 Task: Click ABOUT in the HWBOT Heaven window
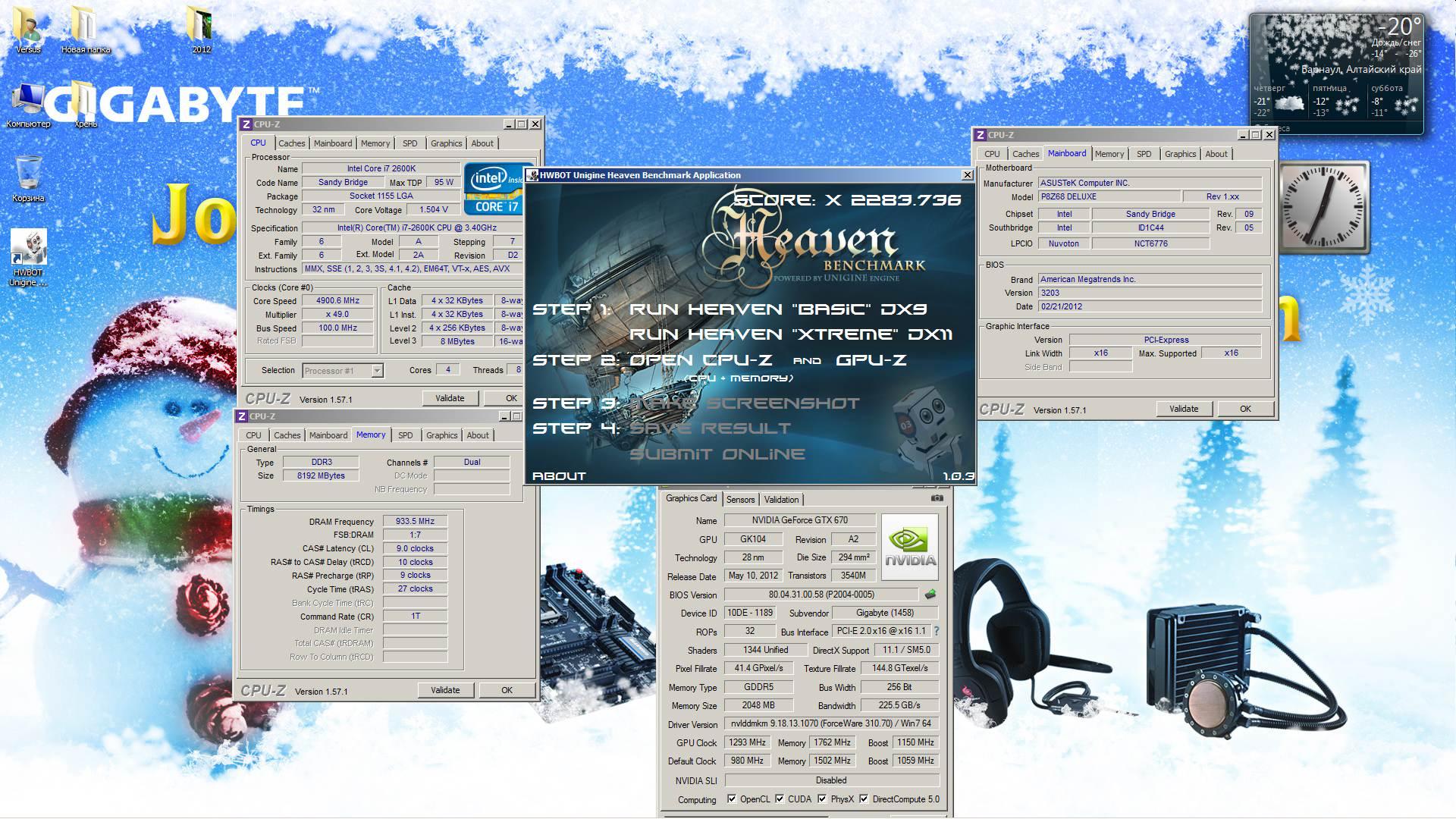[x=559, y=476]
